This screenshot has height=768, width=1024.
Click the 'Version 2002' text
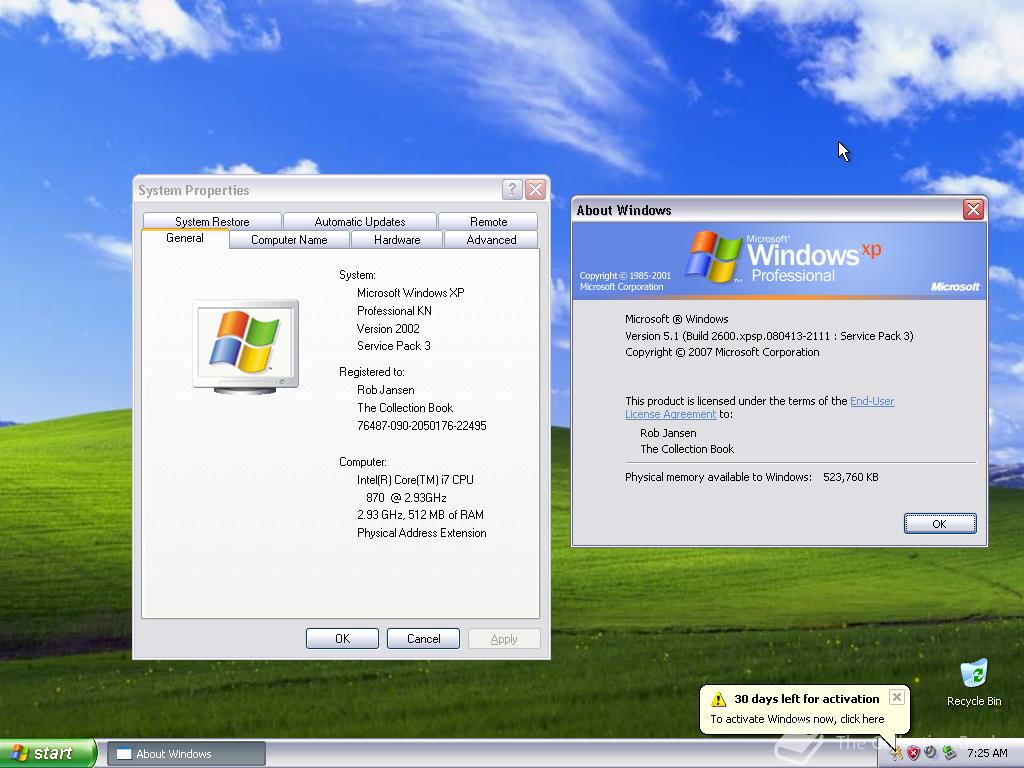388,328
